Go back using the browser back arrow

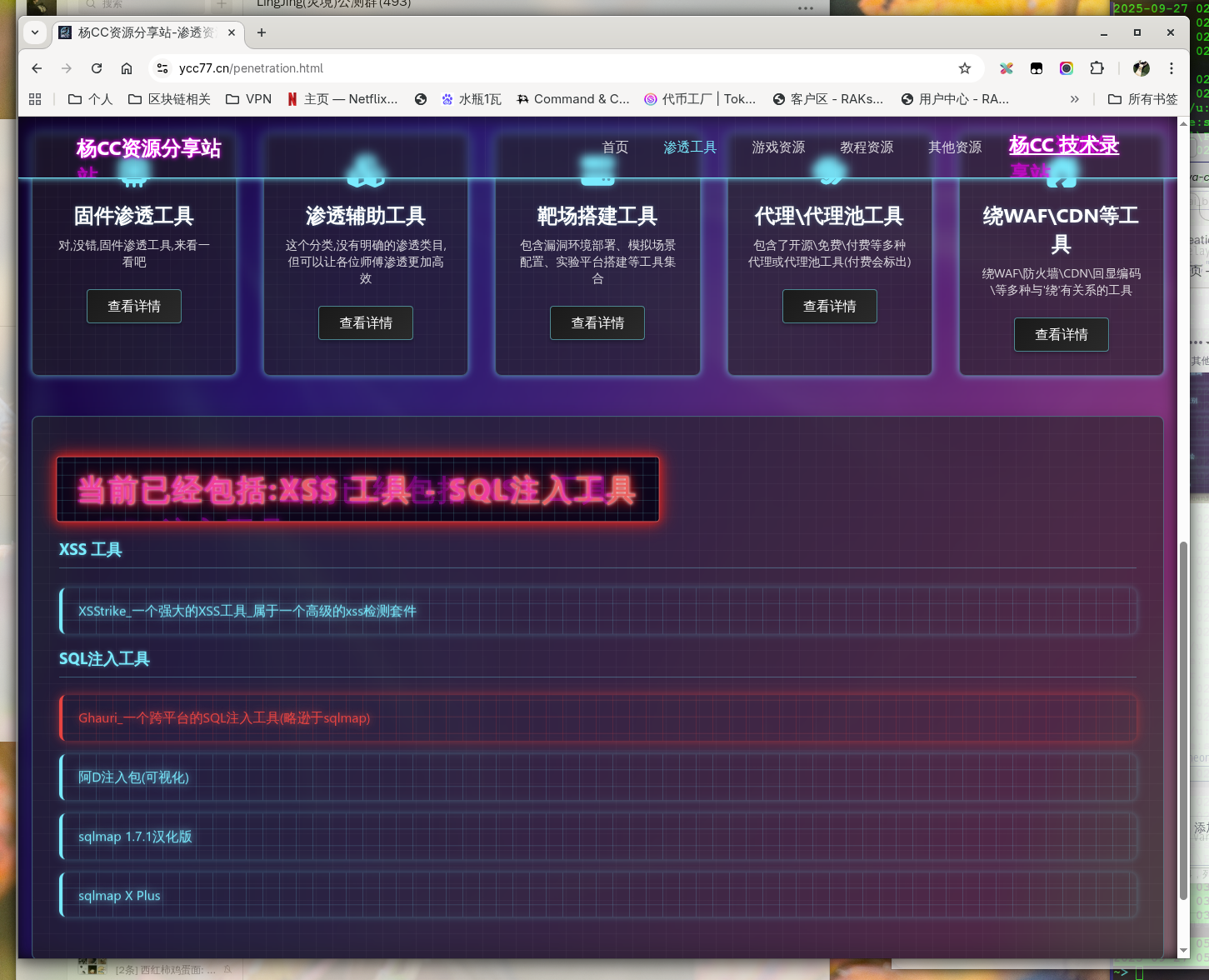tap(37, 68)
